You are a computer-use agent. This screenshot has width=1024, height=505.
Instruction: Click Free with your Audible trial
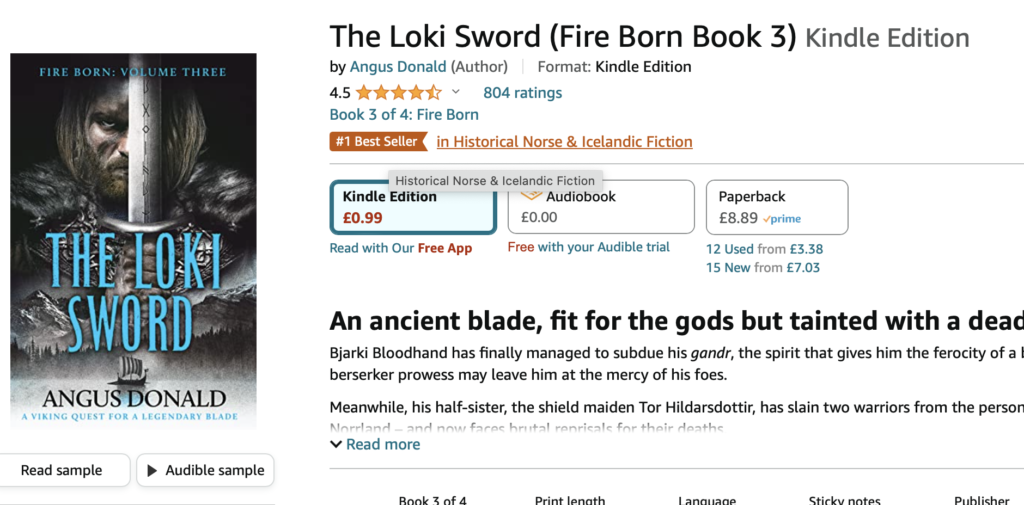pyautogui.click(x=588, y=247)
